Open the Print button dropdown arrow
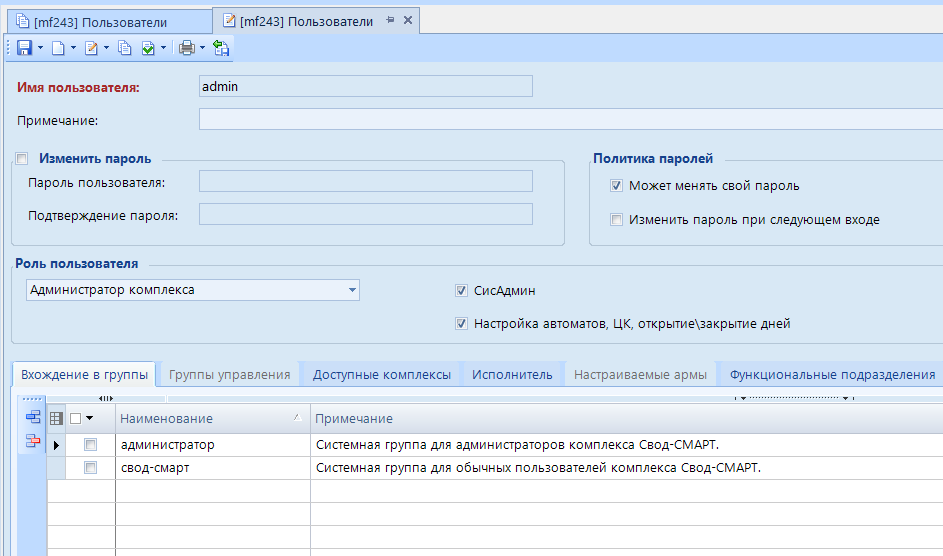Image resolution: width=943 pixels, height=556 pixels. click(x=203, y=47)
